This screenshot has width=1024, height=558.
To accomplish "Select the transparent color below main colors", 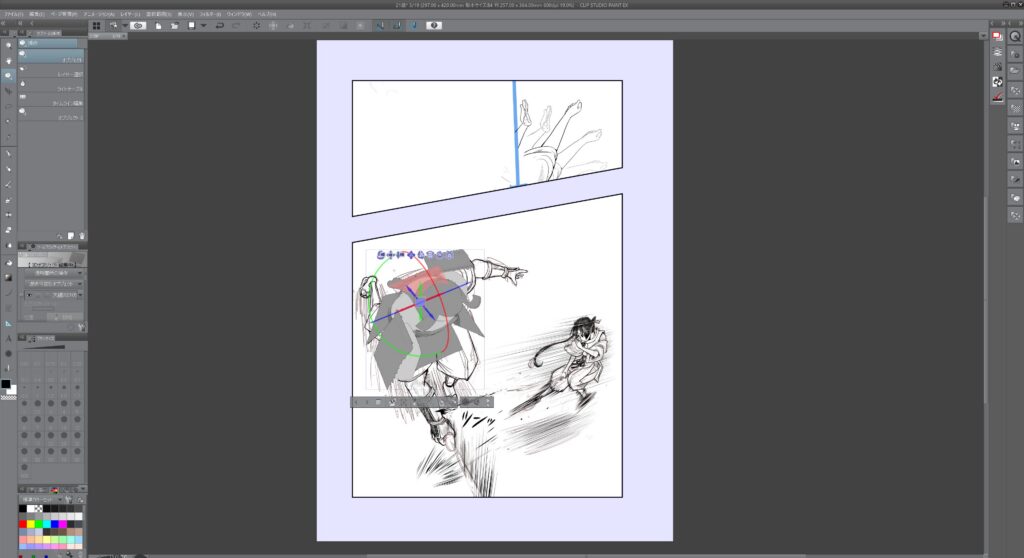I will coord(8,397).
